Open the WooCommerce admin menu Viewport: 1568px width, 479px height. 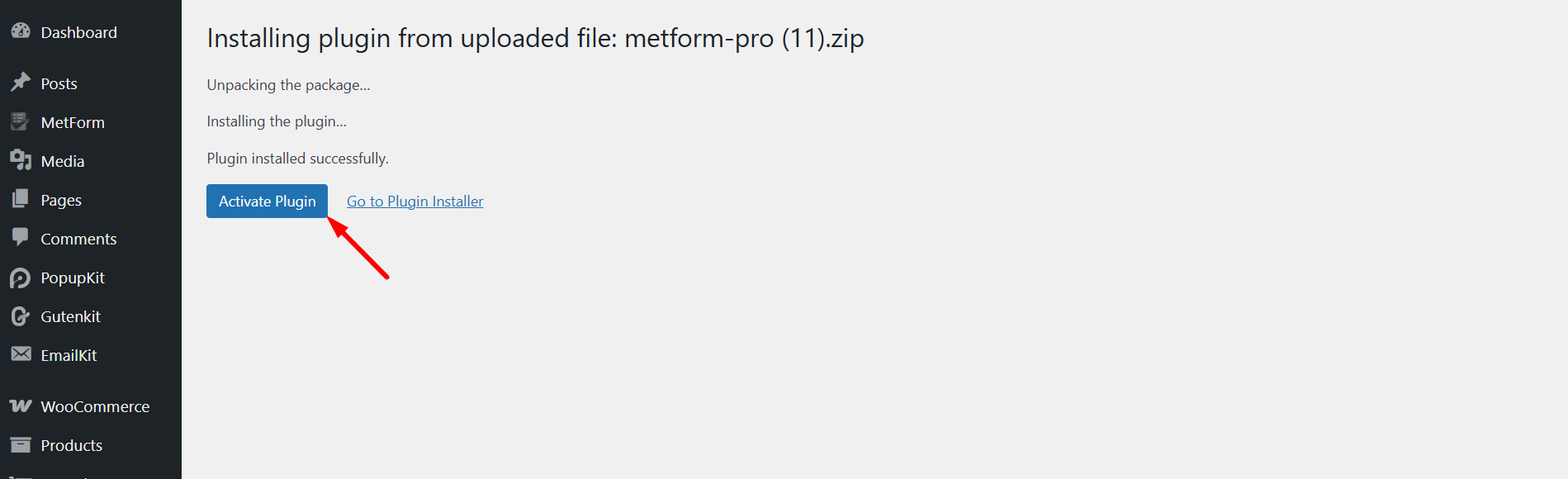click(95, 405)
